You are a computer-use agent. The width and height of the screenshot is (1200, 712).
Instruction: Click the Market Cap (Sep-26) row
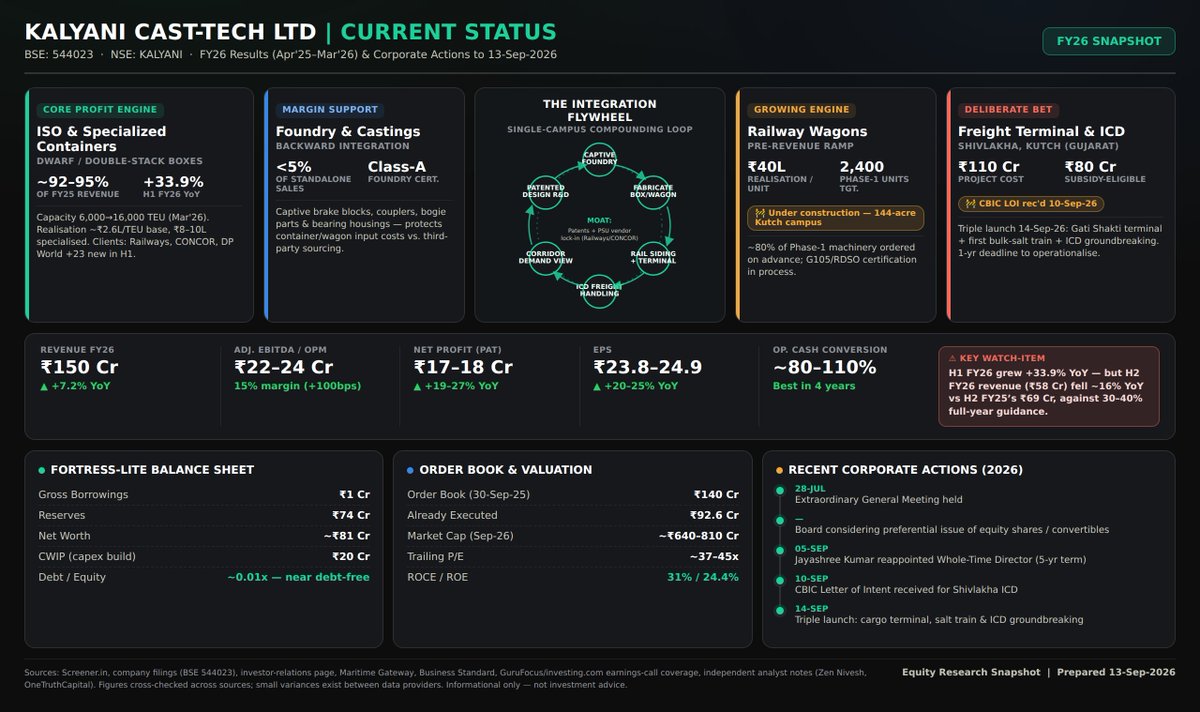point(573,536)
